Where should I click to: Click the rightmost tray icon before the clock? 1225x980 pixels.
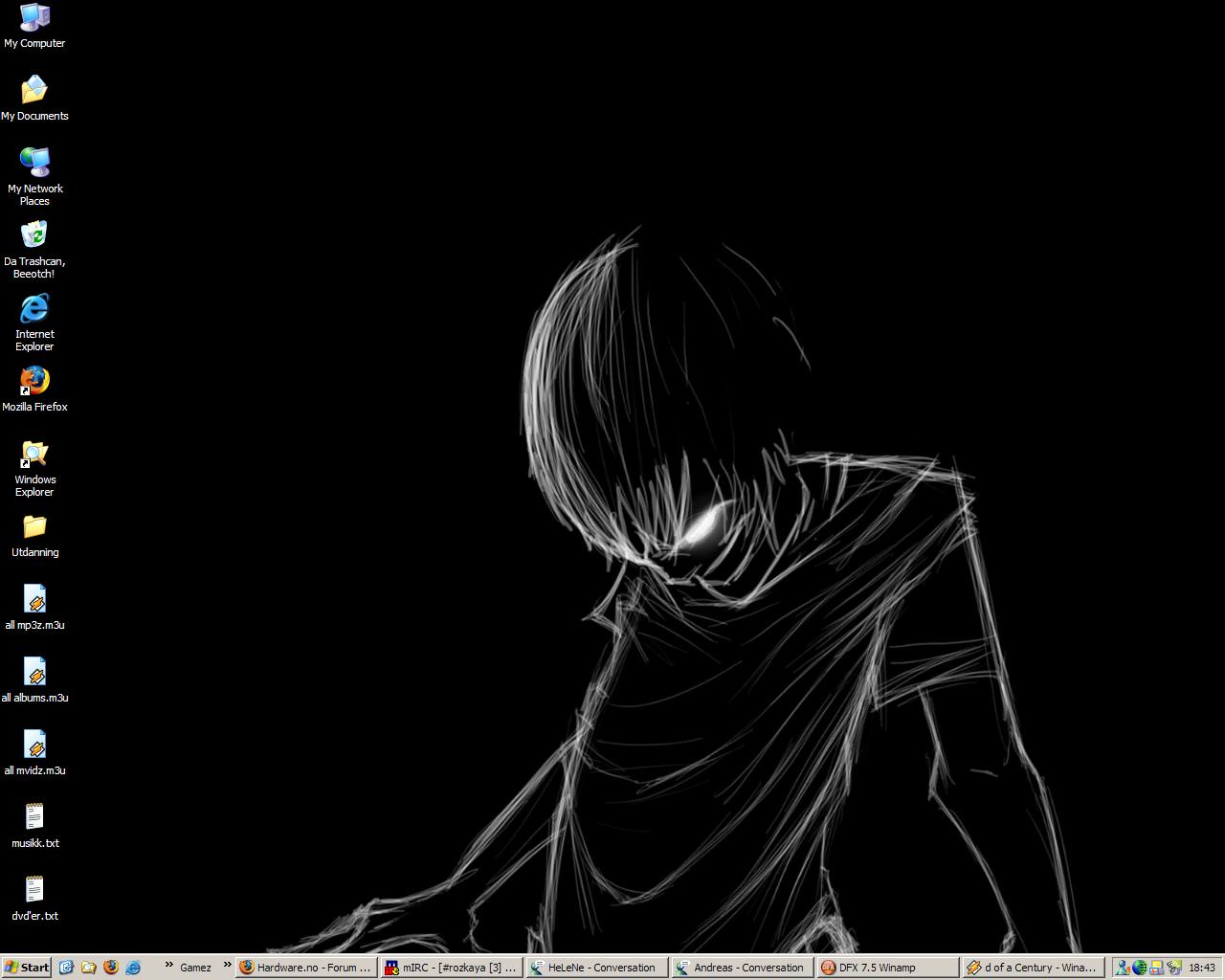(x=1174, y=968)
